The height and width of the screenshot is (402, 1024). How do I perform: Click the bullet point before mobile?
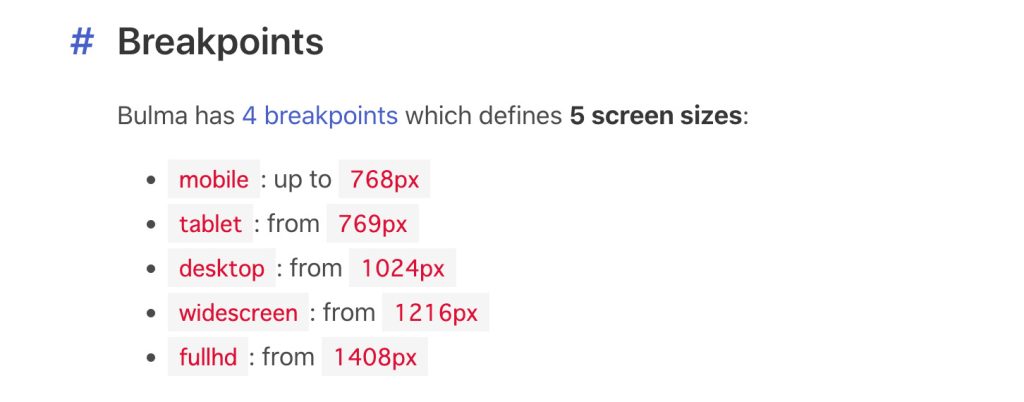tap(151, 181)
